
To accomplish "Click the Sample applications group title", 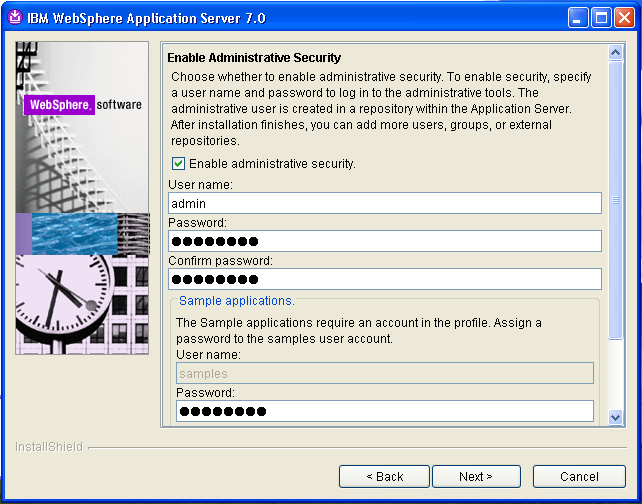I will 237,301.
